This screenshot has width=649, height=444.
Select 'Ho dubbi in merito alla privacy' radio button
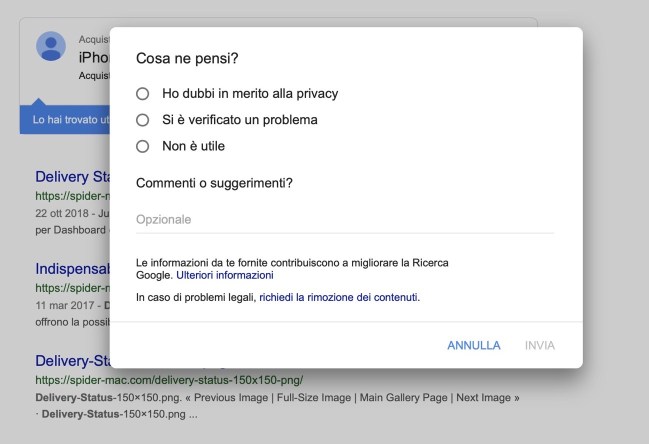click(142, 94)
